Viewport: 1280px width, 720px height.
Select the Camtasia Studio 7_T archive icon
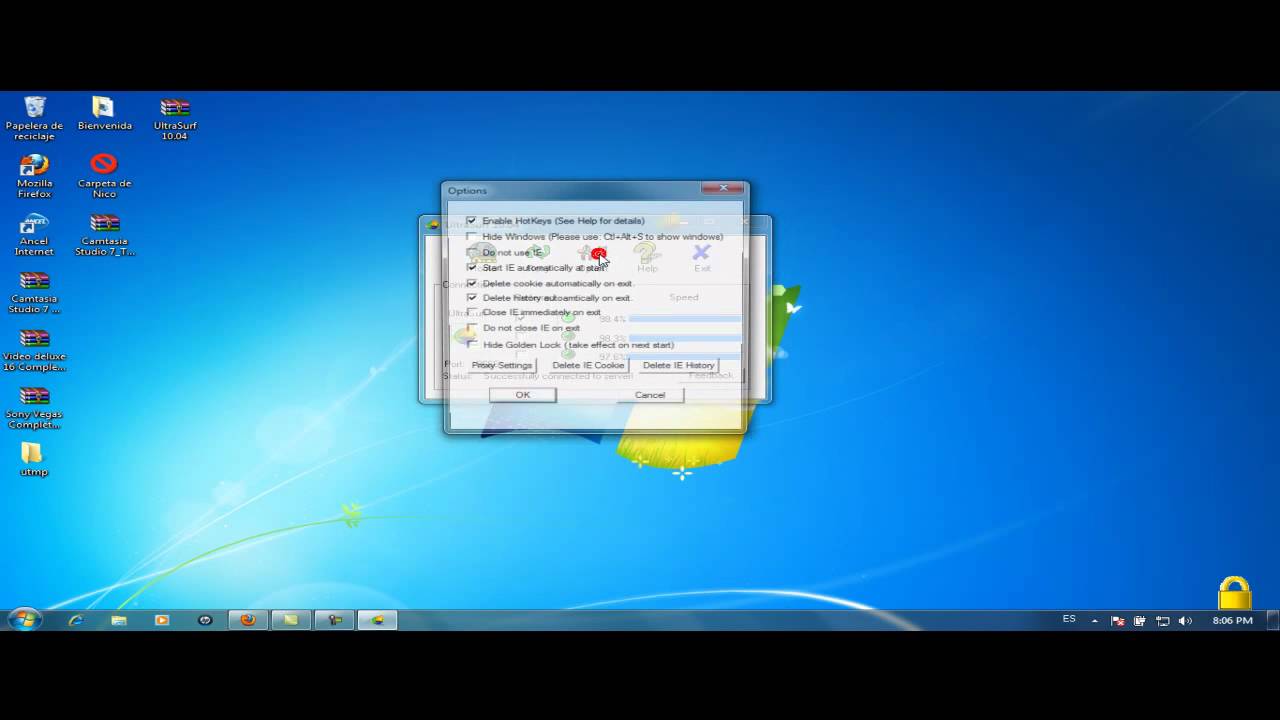coord(104,234)
